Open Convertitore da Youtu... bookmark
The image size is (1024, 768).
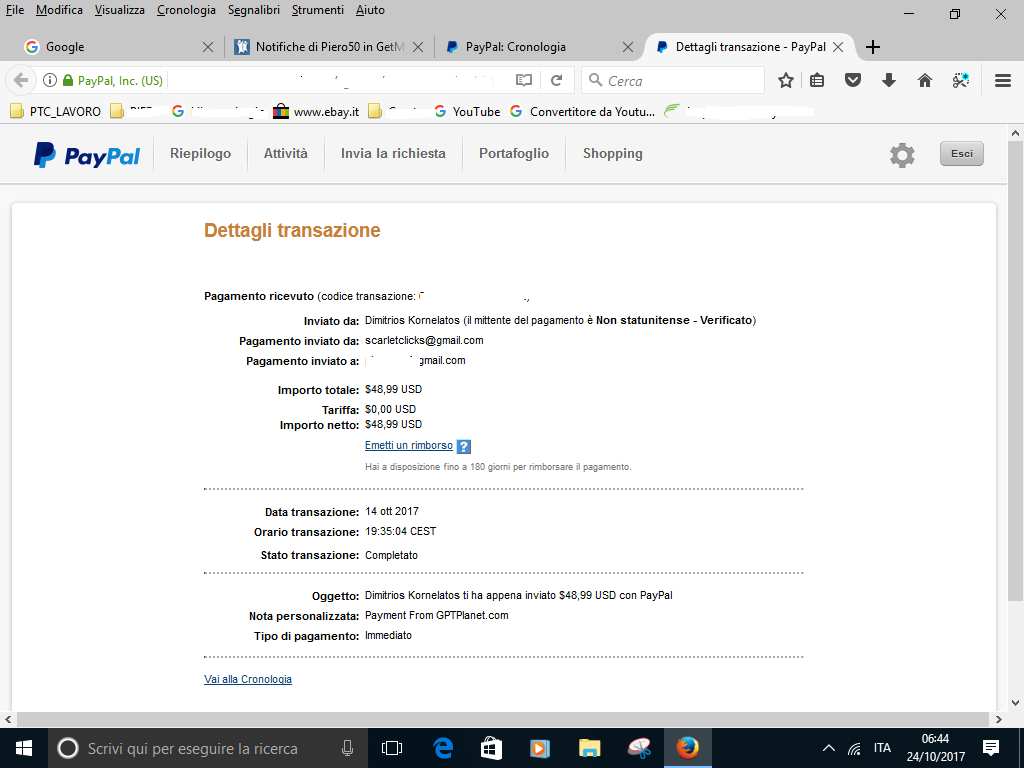[583, 112]
